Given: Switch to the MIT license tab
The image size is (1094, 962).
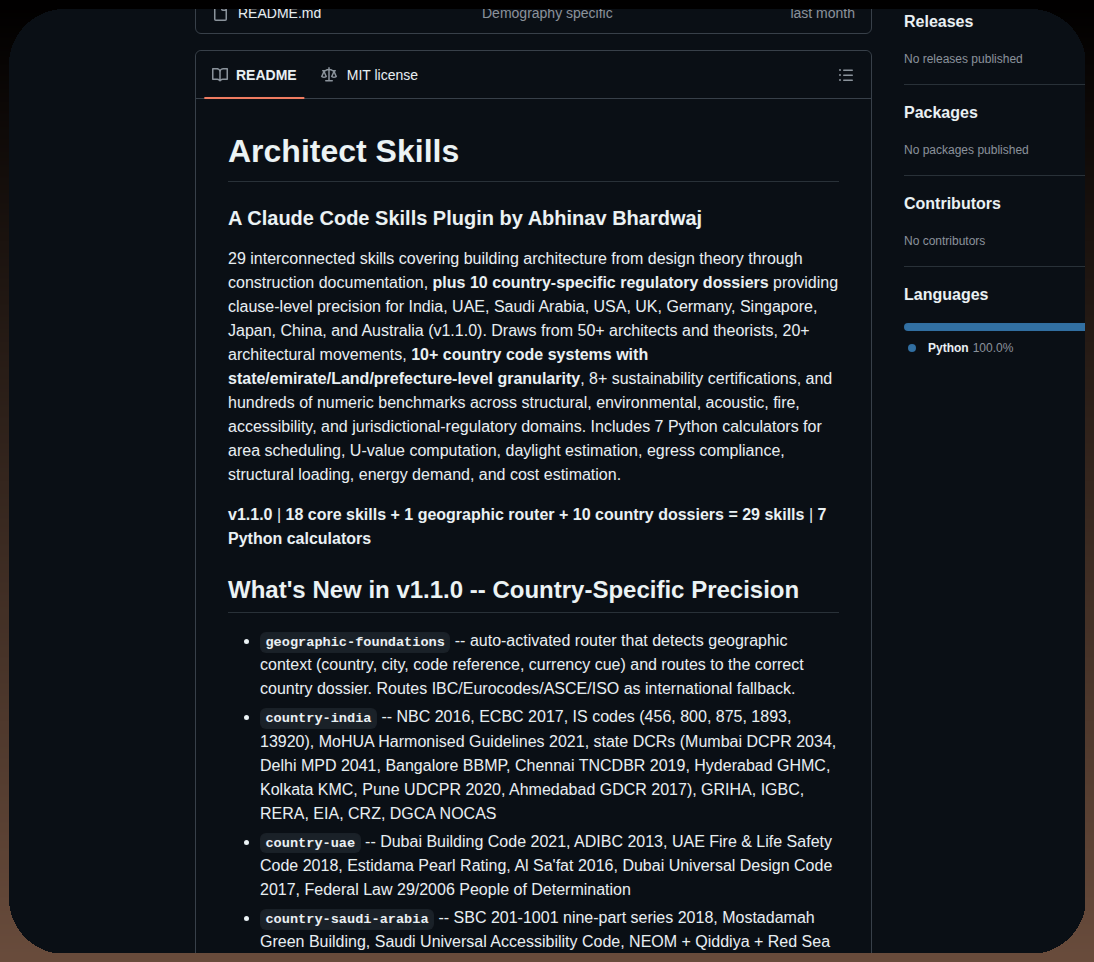Looking at the screenshot, I should (370, 75).
